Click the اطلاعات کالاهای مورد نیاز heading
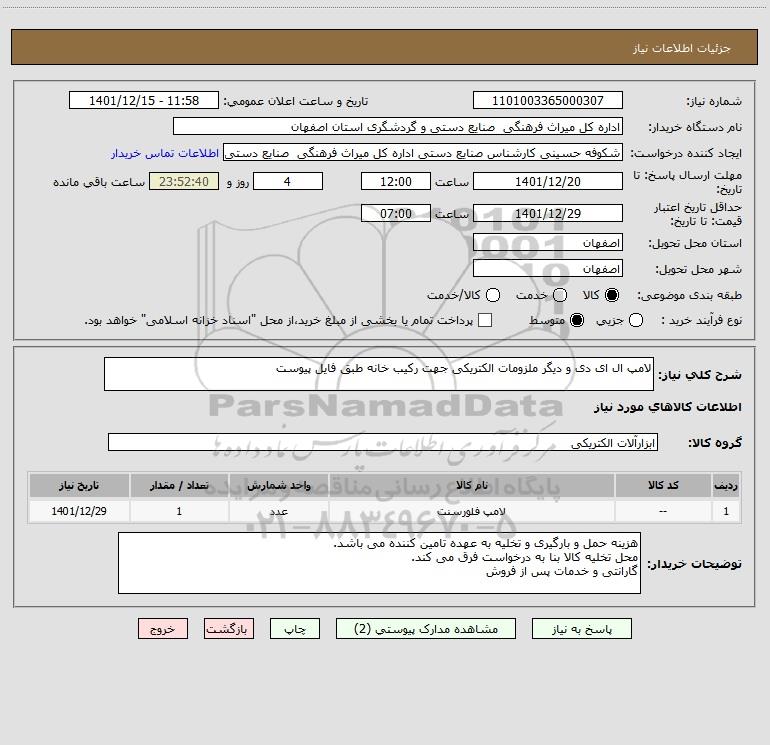This screenshot has width=770, height=745. (667, 407)
